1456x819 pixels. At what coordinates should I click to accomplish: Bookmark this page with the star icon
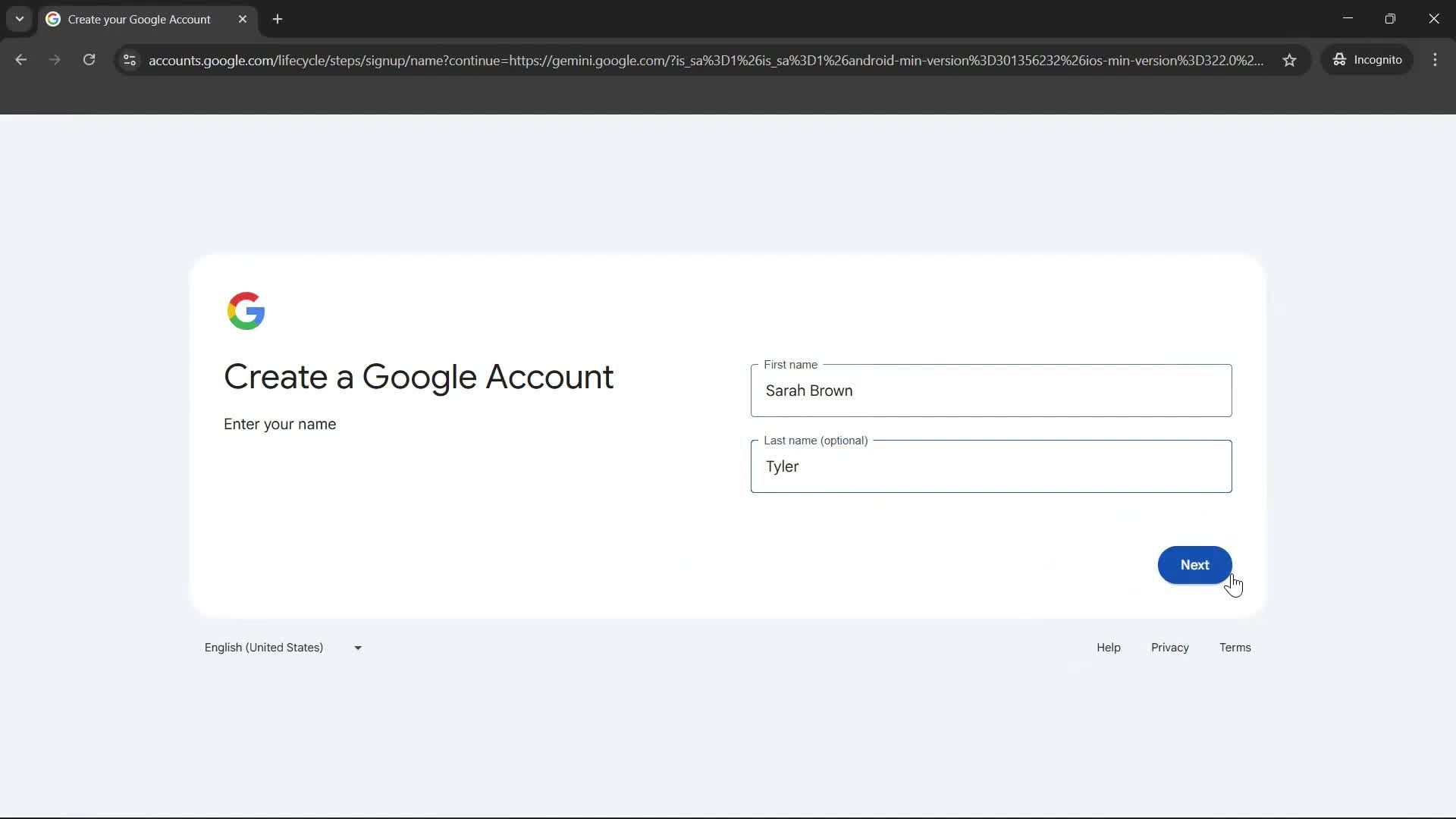1290,61
